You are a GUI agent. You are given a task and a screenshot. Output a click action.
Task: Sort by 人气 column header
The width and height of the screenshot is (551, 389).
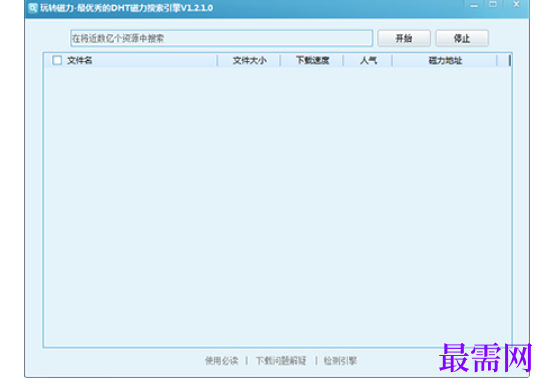368,60
